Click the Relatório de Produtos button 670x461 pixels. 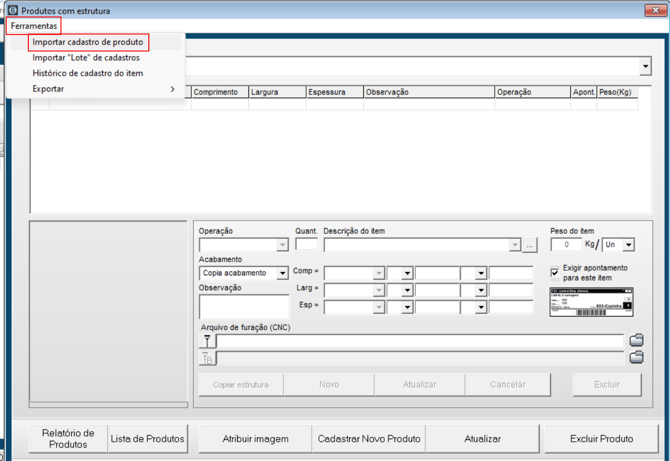tap(68, 438)
